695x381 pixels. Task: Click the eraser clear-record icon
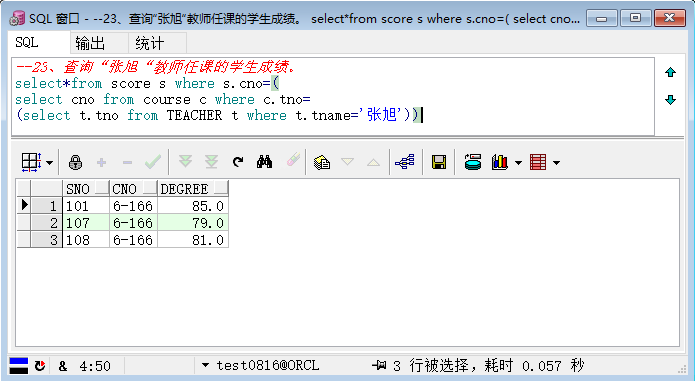[x=293, y=160]
